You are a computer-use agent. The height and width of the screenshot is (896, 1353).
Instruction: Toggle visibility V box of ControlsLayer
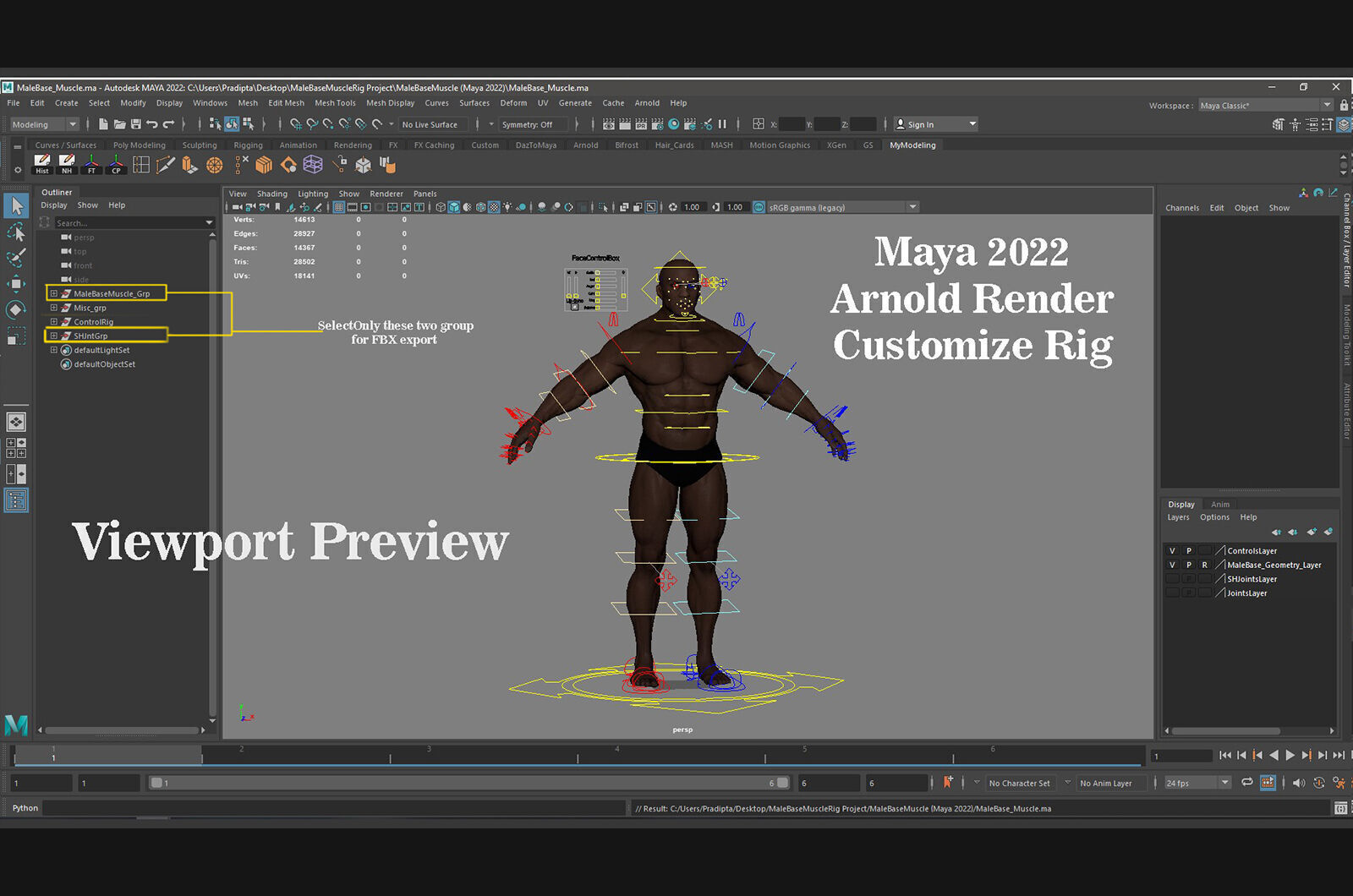1172,550
